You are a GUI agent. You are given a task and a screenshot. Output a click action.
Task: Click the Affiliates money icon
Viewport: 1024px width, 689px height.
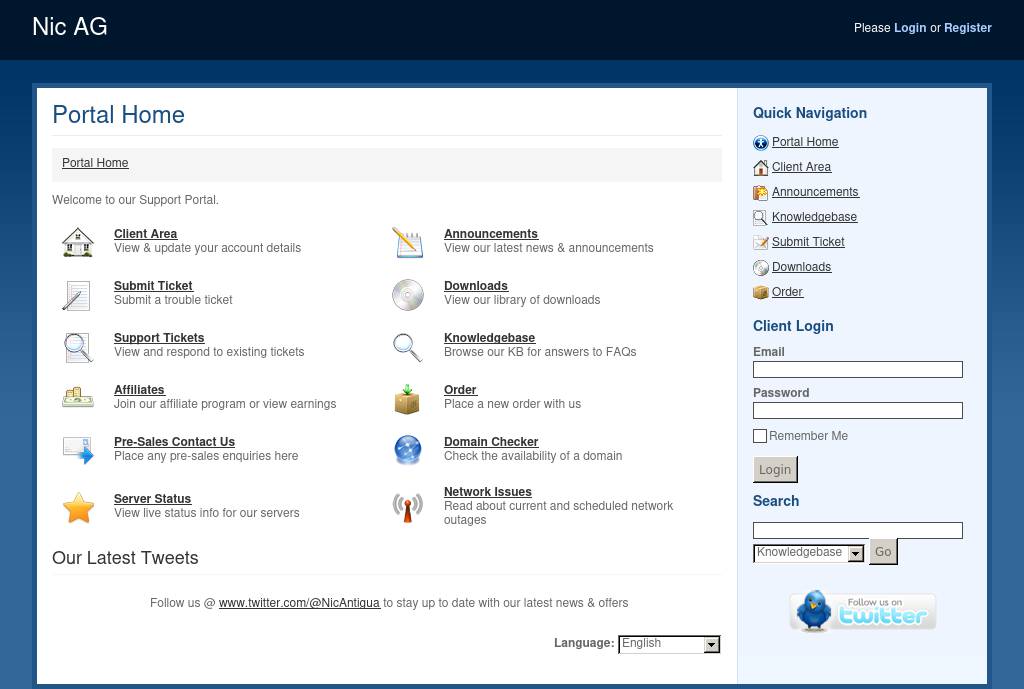coord(77,398)
